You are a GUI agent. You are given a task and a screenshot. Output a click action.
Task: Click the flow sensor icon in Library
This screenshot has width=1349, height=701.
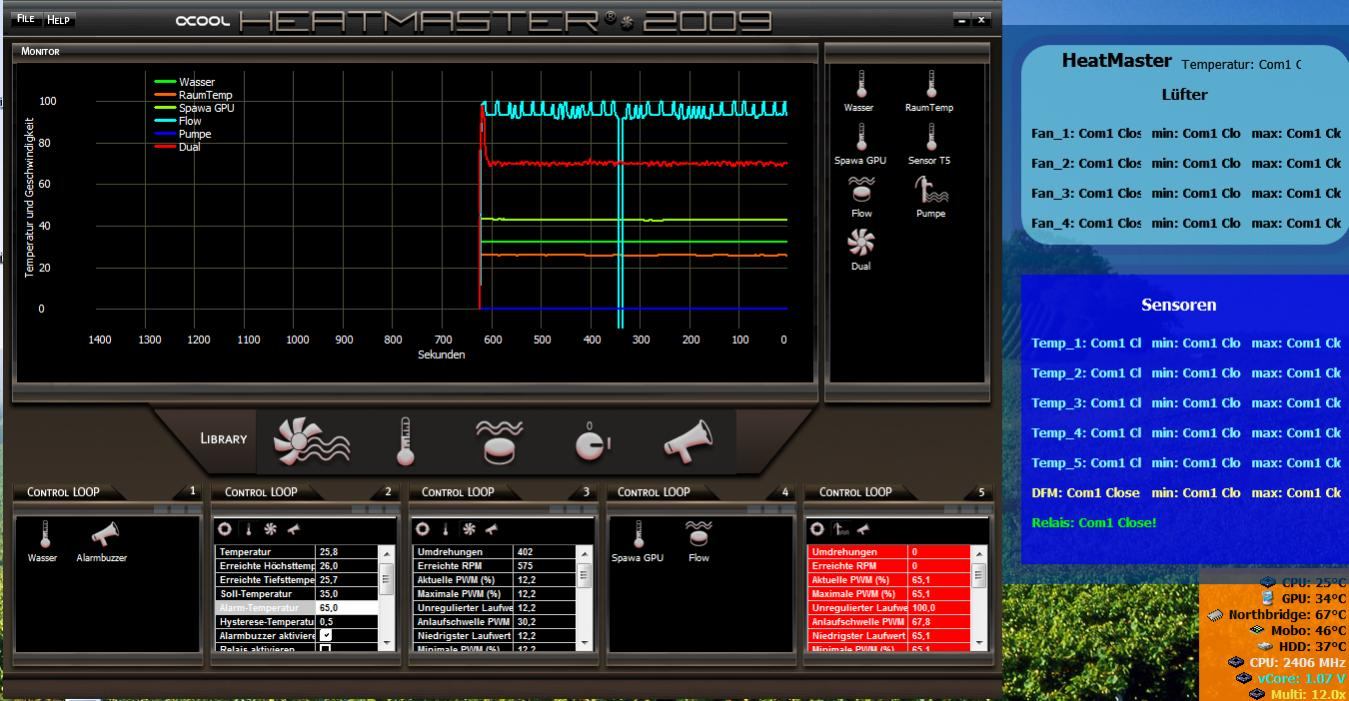tap(497, 442)
